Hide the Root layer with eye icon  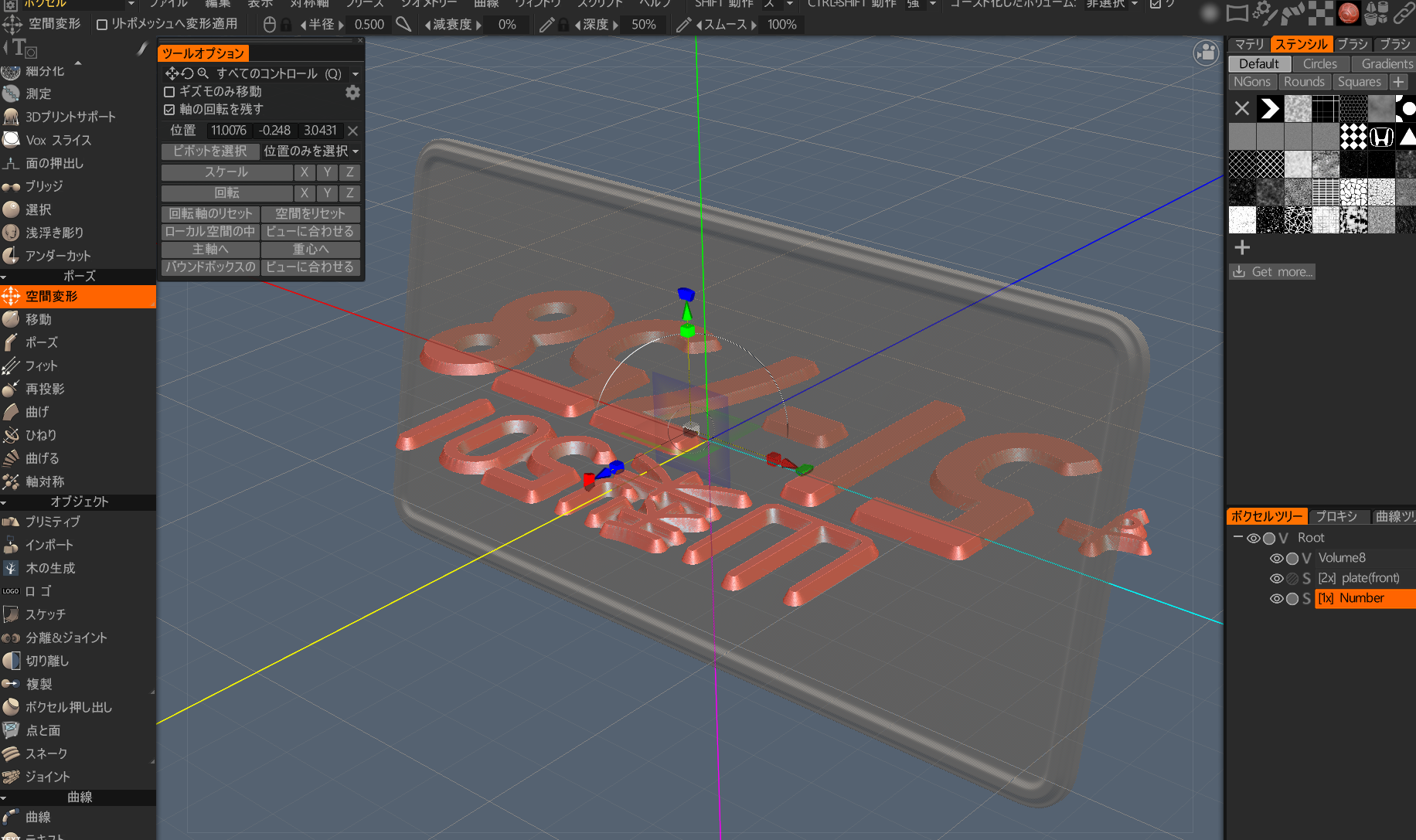1254,538
